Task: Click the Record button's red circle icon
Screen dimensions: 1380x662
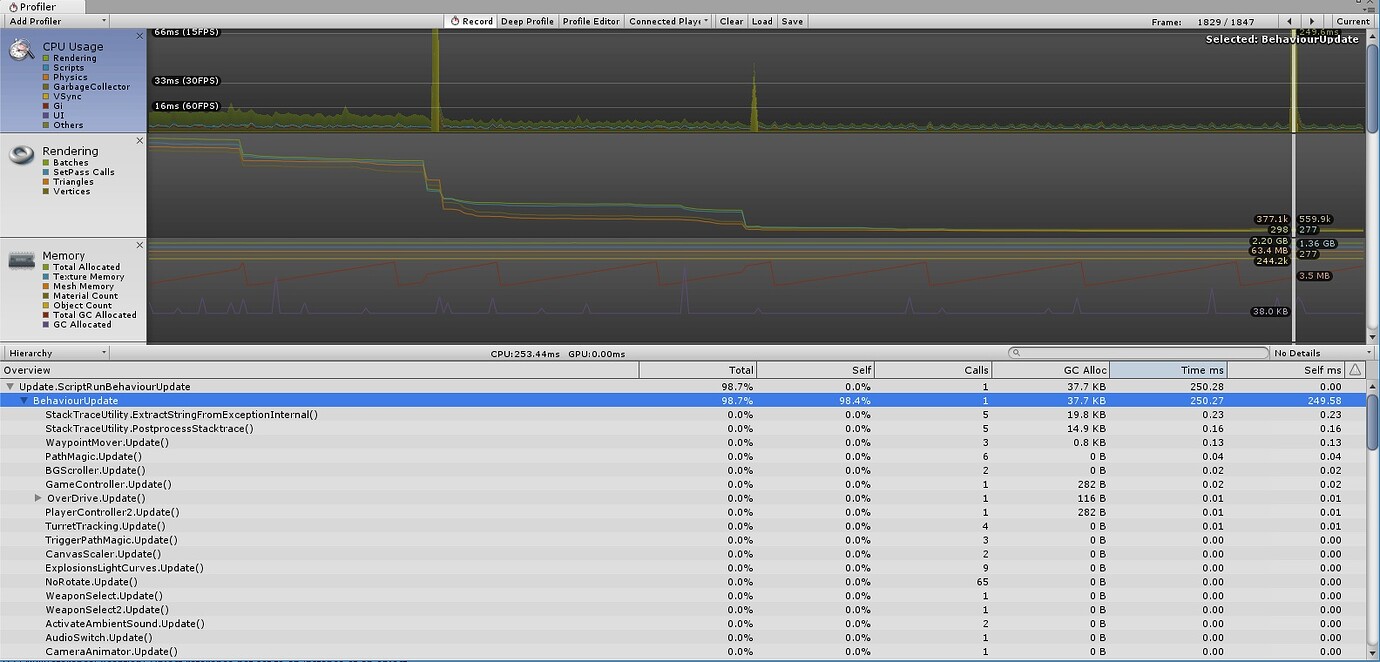Action: [x=455, y=20]
